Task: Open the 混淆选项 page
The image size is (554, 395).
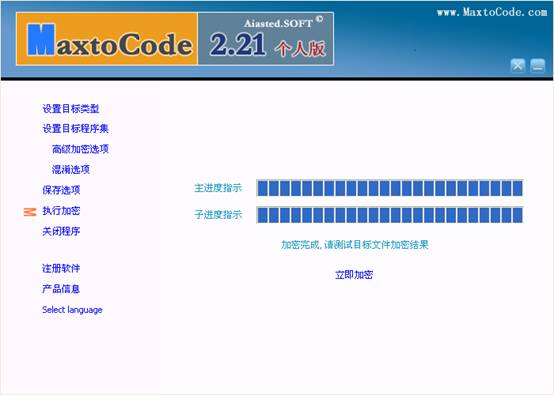Action: point(71,170)
